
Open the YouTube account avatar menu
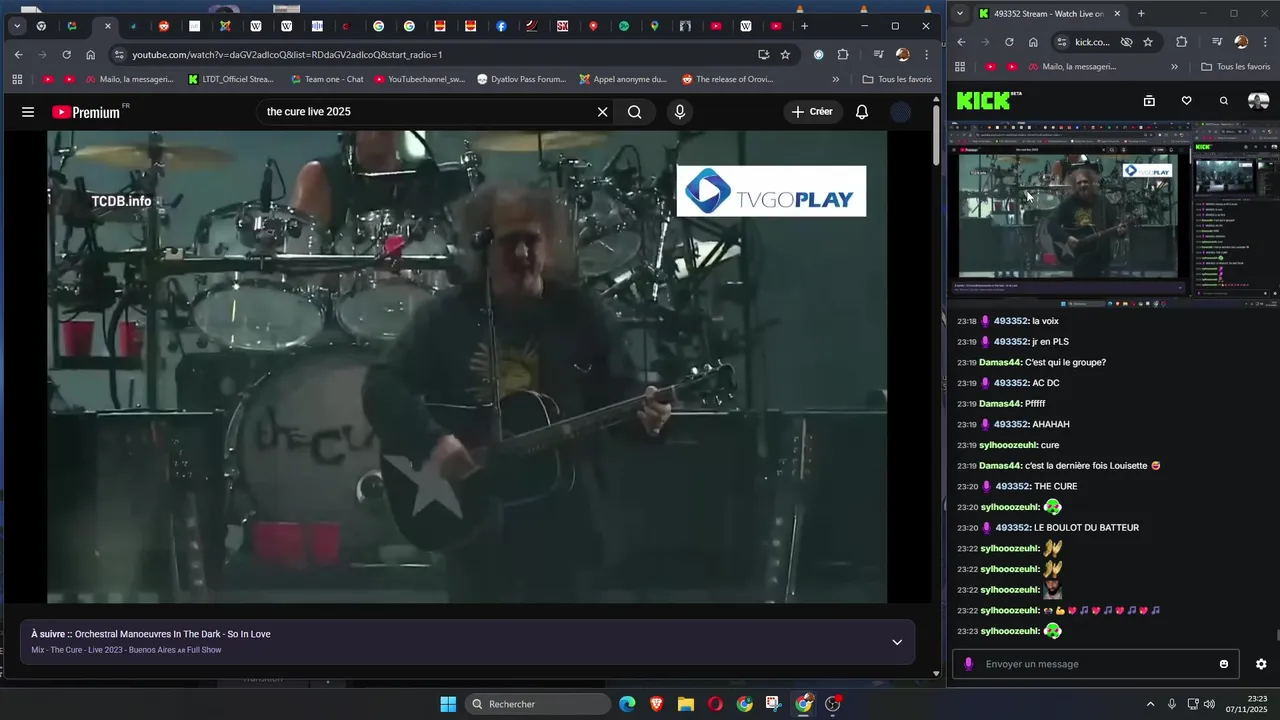coord(901,112)
